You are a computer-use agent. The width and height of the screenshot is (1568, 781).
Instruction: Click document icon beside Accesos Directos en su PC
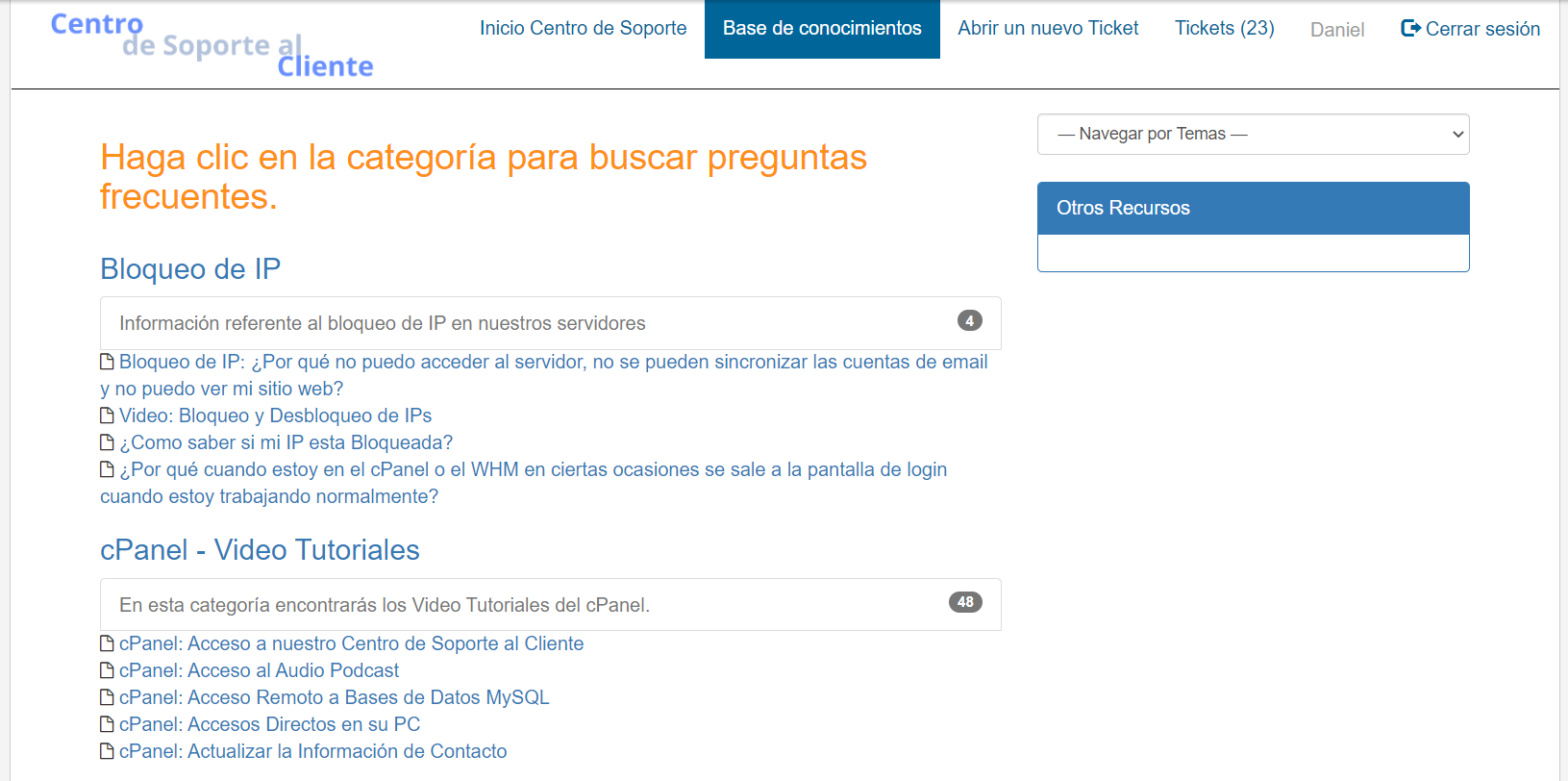pyautogui.click(x=108, y=724)
